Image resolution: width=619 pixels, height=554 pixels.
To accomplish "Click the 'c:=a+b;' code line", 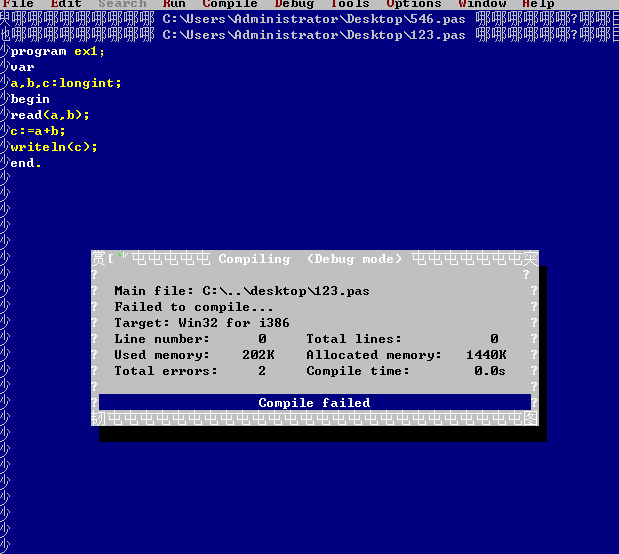I will click(x=38, y=131).
